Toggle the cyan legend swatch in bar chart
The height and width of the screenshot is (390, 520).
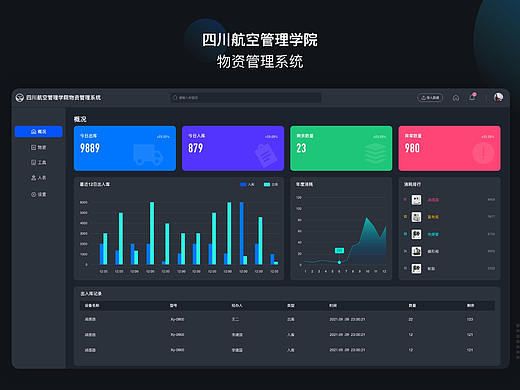click(267, 184)
